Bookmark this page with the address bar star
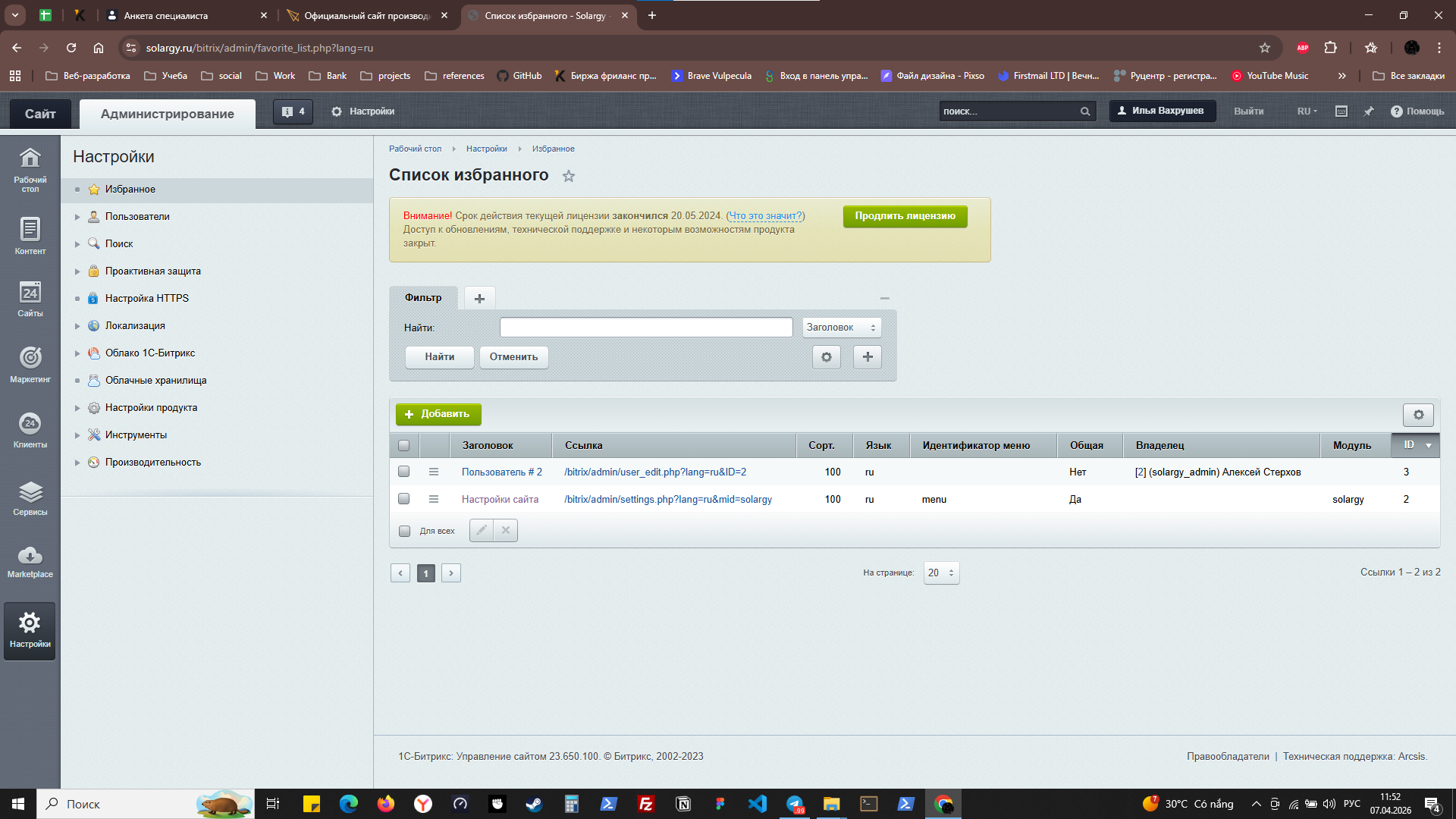 (1265, 48)
